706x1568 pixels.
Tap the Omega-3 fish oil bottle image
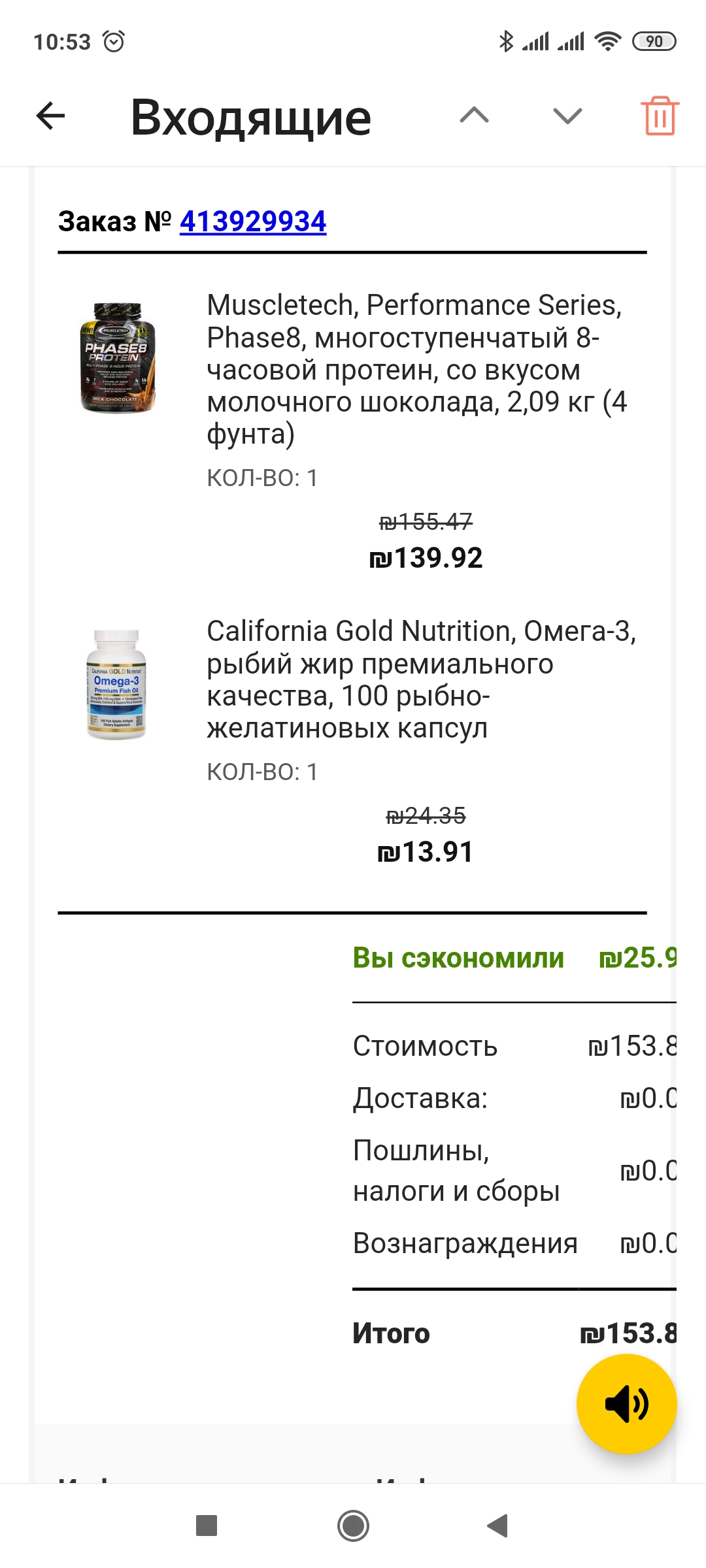tap(116, 684)
